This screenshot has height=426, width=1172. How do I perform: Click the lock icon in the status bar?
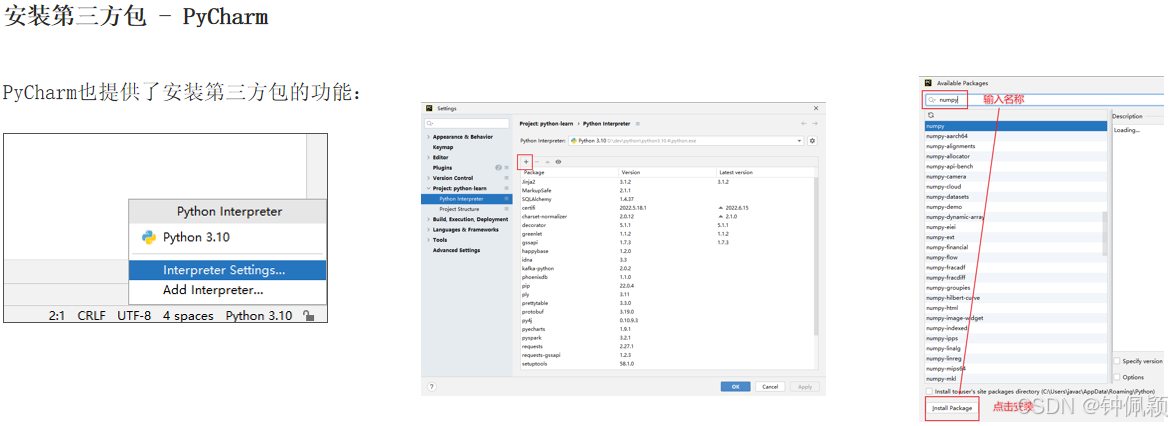(308, 316)
